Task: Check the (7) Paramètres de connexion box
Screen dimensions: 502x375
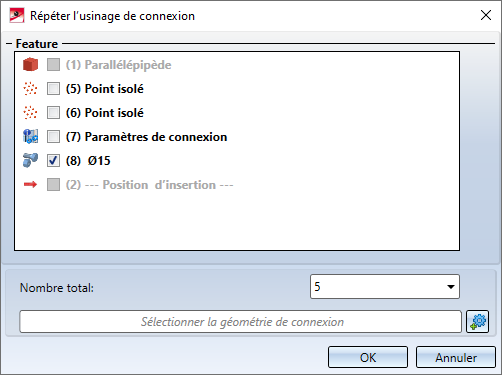Action: (53, 137)
